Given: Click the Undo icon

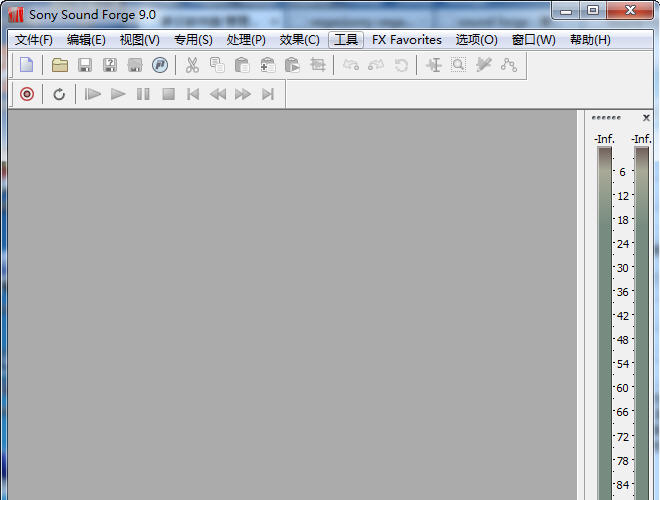Looking at the screenshot, I should tap(350, 65).
